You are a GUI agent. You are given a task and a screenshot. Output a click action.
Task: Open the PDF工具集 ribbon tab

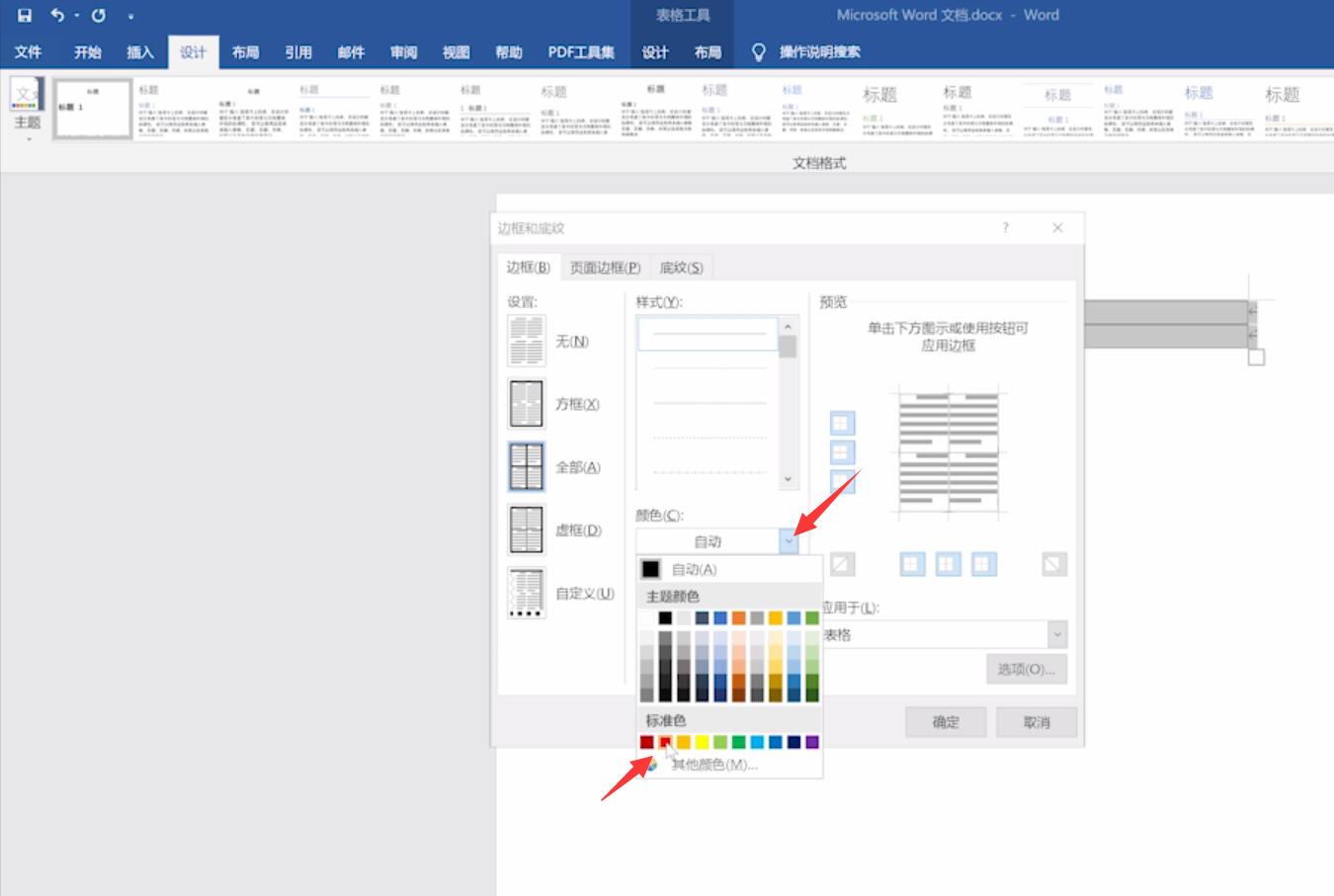[x=581, y=51]
